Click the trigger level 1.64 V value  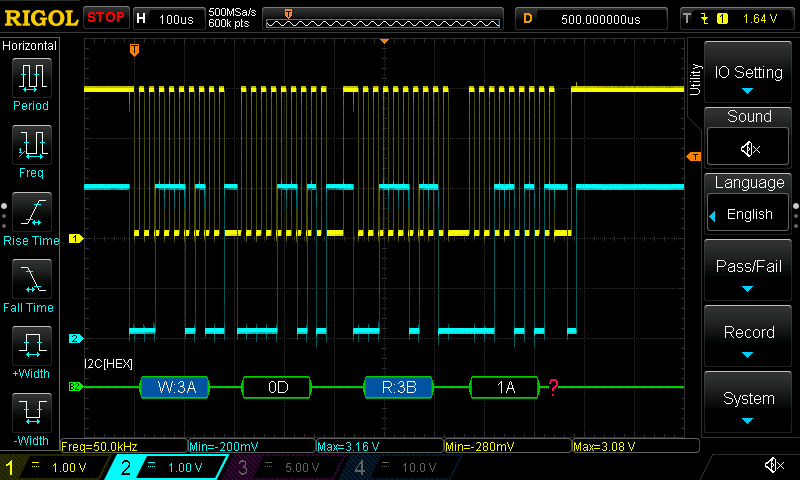(760, 19)
